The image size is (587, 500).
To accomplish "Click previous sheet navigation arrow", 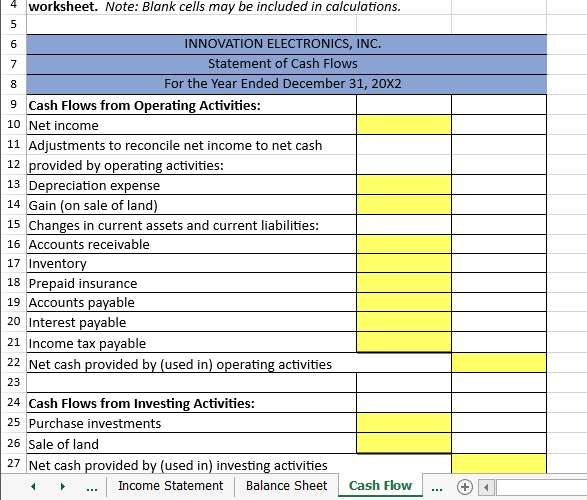I will pos(33,487).
